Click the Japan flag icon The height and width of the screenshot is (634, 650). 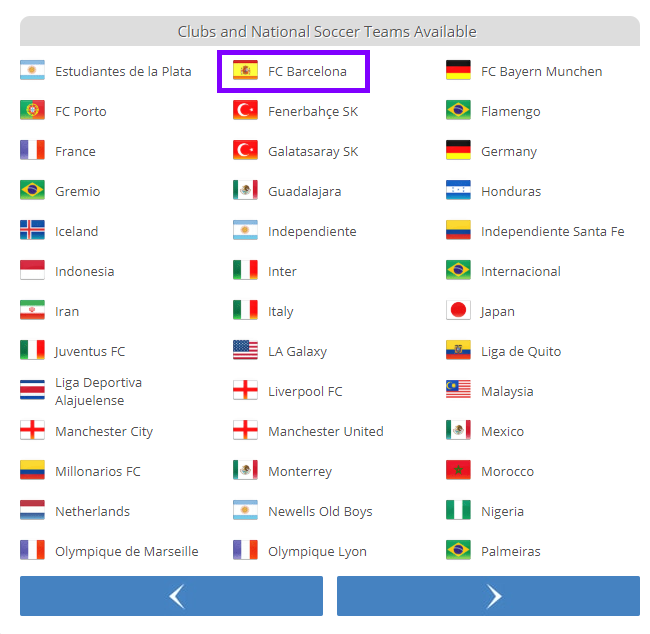coord(458,310)
